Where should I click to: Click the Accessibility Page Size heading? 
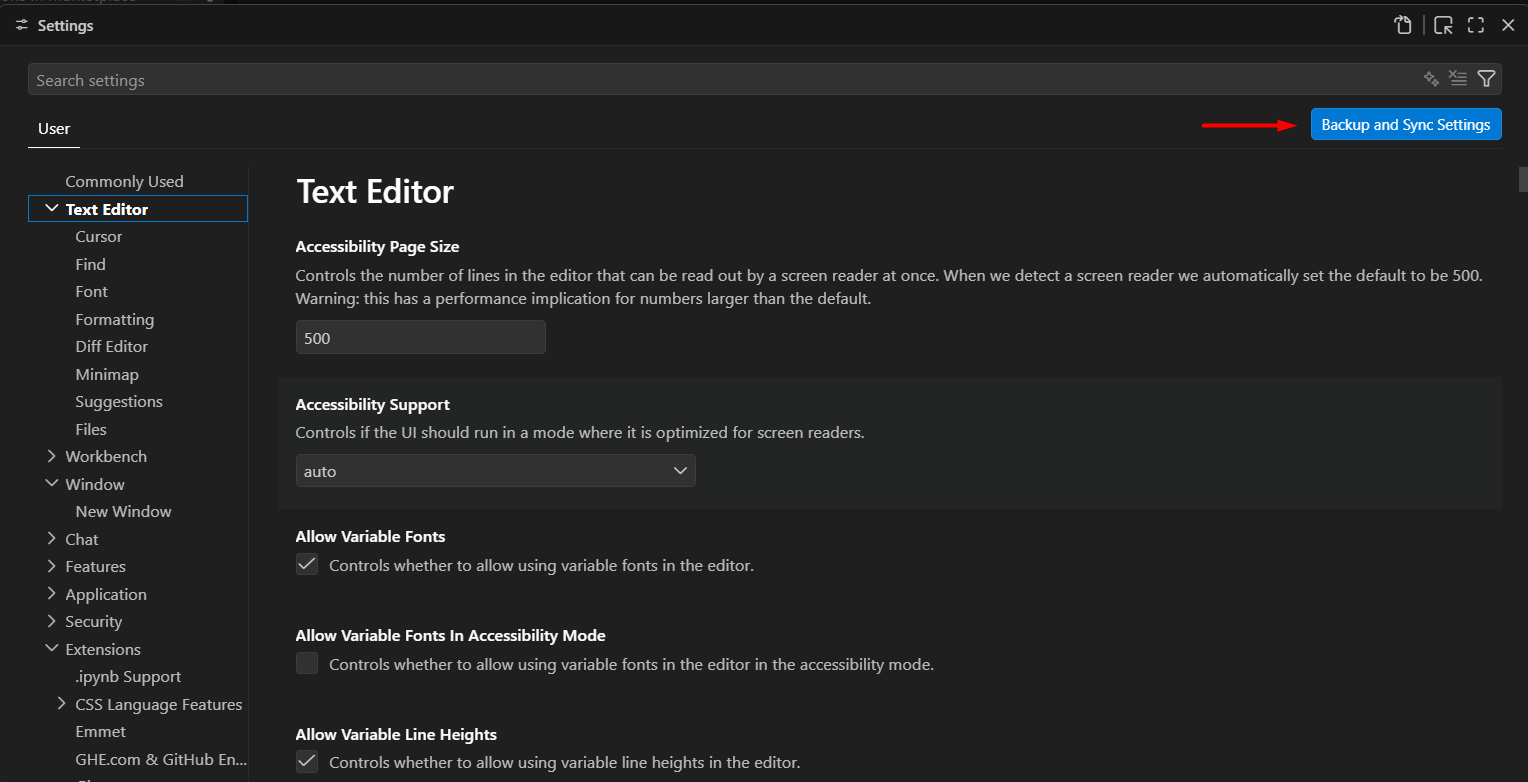click(x=378, y=246)
